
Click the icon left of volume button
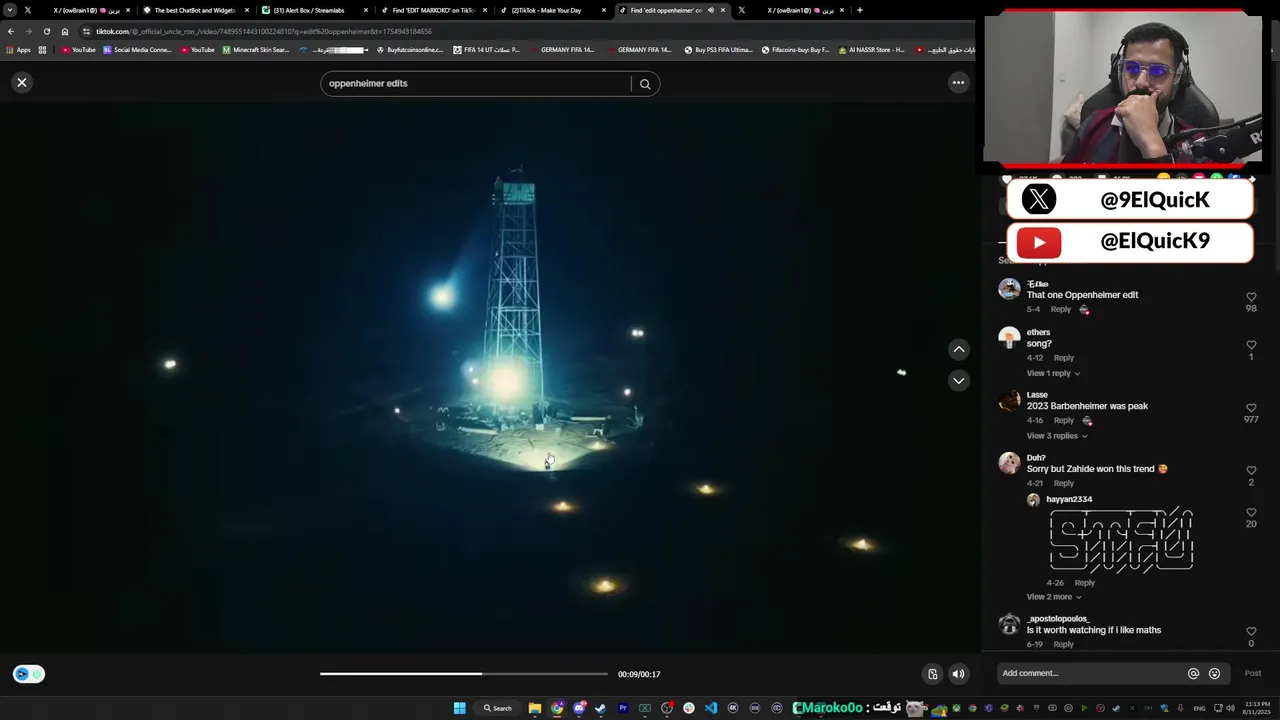click(x=932, y=674)
